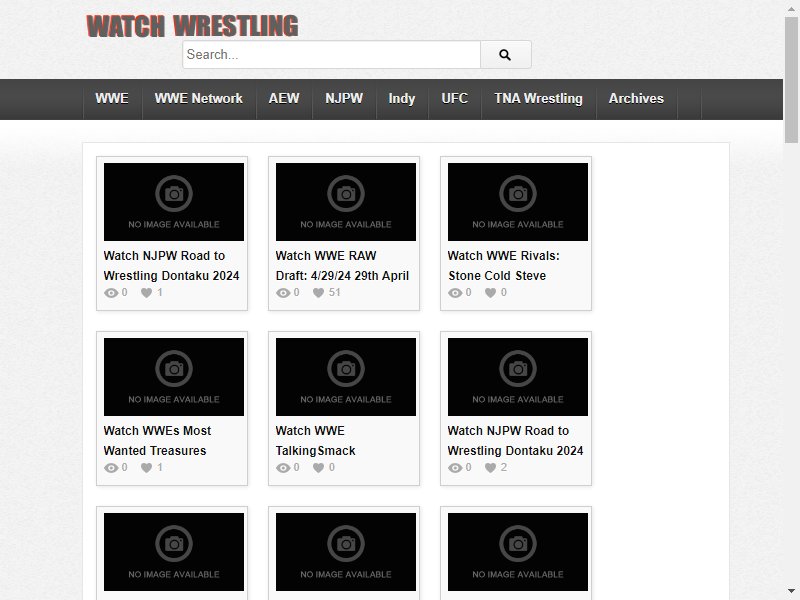Open the Archives menu item

coord(636,98)
